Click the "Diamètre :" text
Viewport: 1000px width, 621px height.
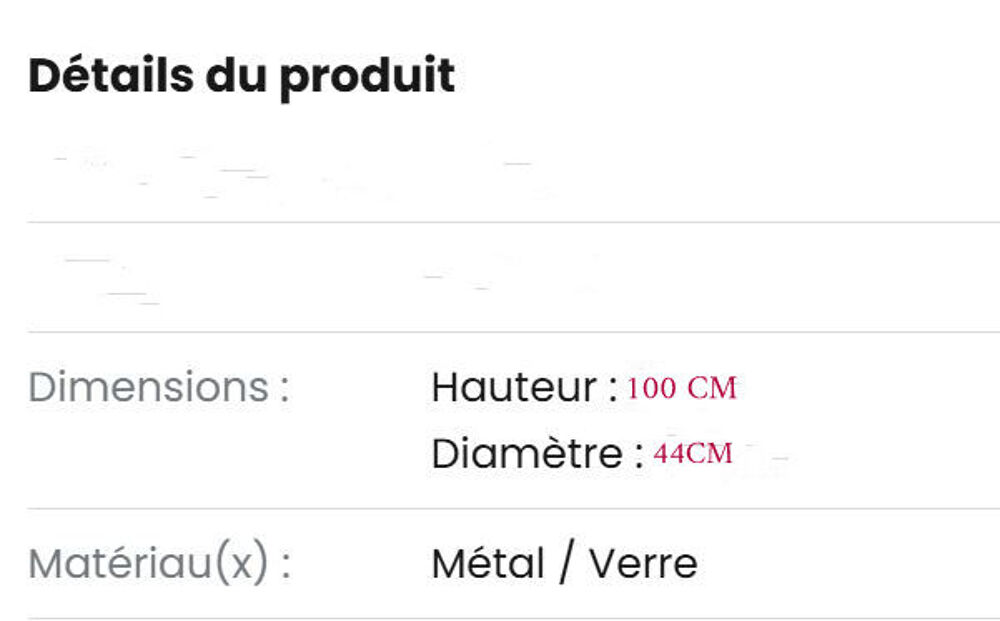pos(538,453)
